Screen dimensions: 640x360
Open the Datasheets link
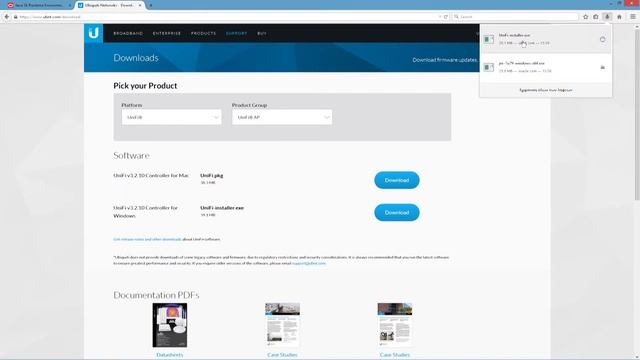[170, 355]
